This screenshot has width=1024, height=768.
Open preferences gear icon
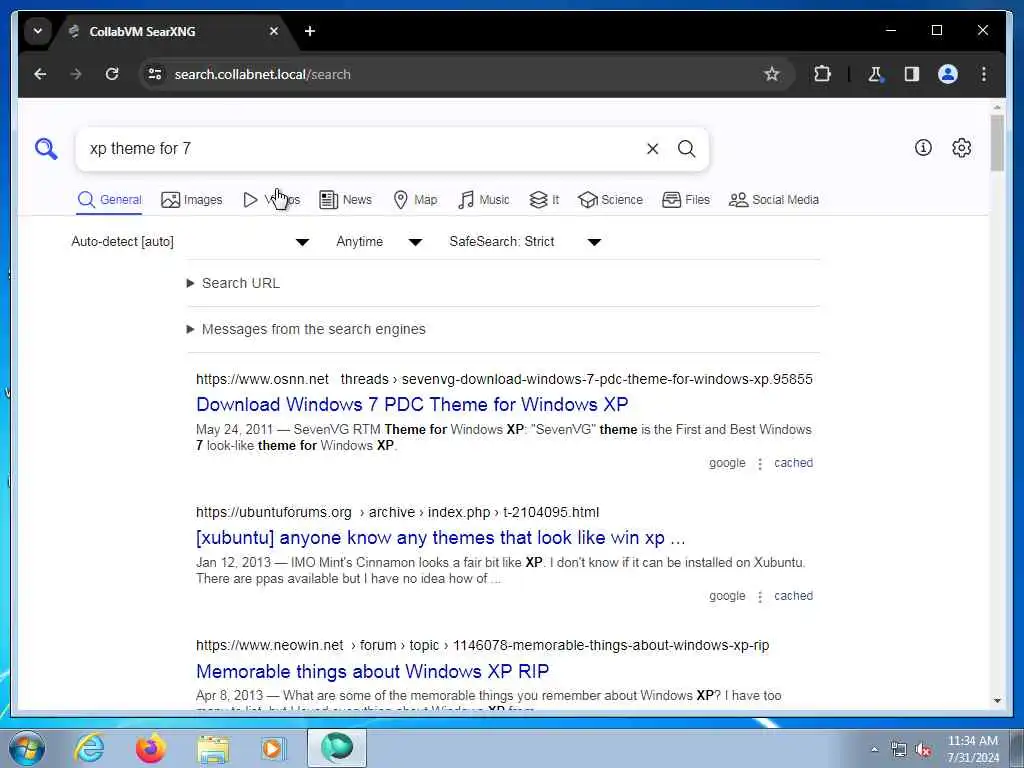click(961, 148)
